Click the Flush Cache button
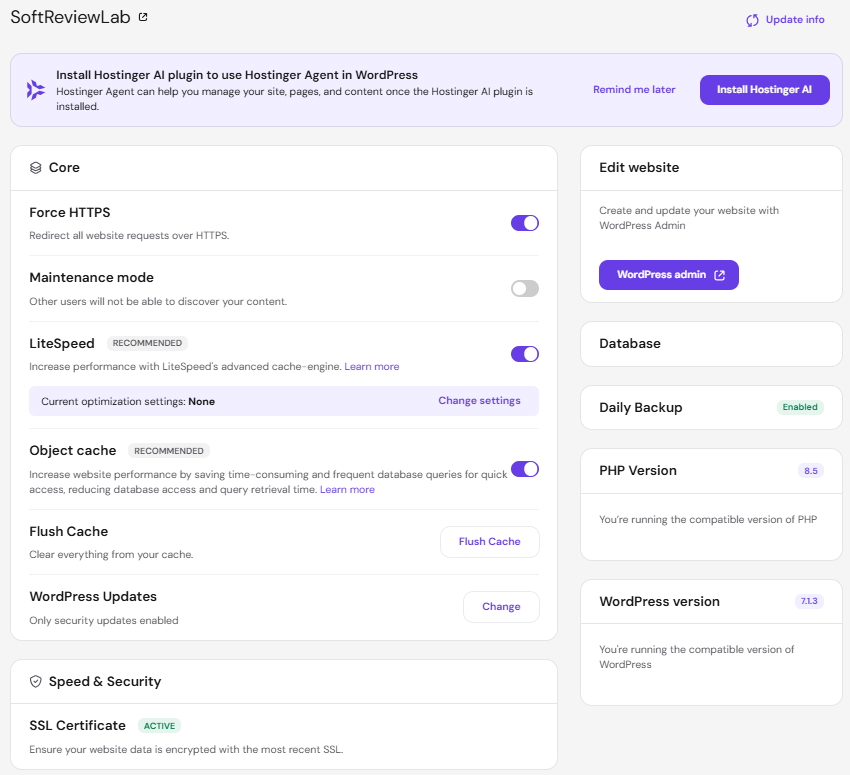Screen dimensions: 850x775 pos(490,542)
